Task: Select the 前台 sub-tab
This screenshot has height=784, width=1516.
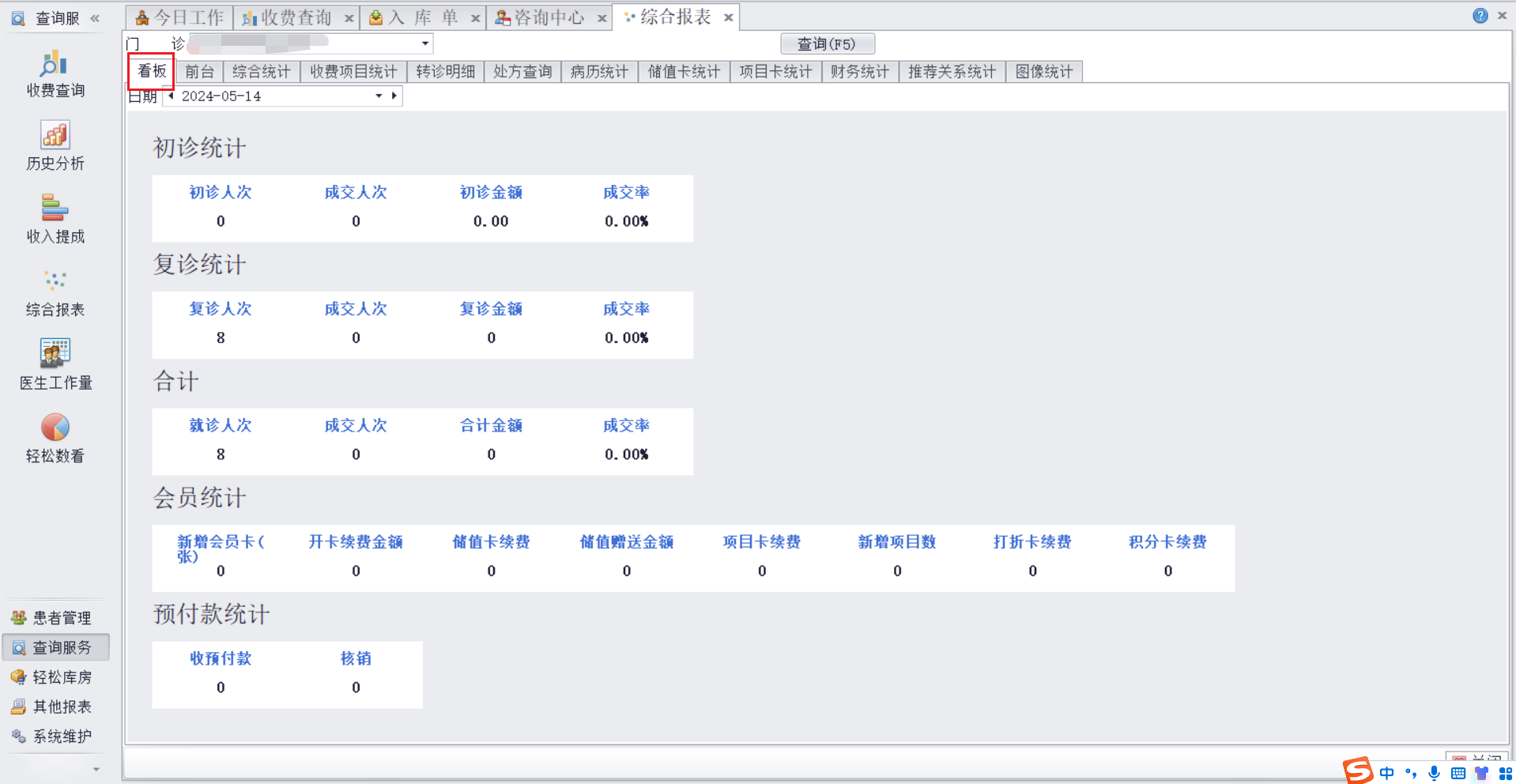Action: pos(199,72)
